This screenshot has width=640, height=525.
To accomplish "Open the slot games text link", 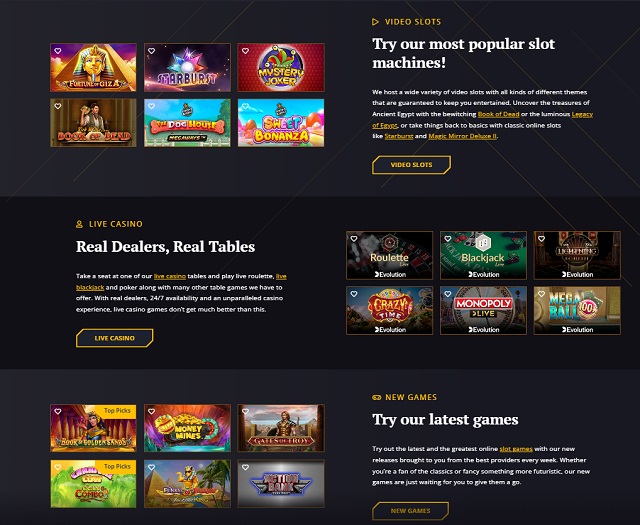I will pyautogui.click(x=516, y=449).
